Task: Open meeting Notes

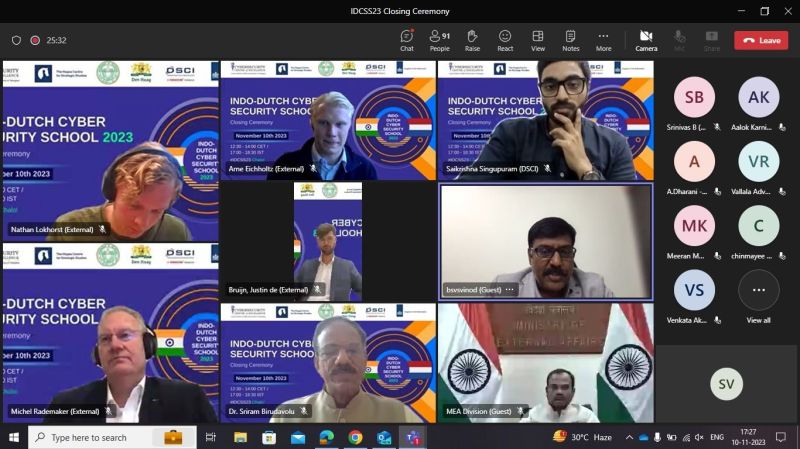Action: 570,40
